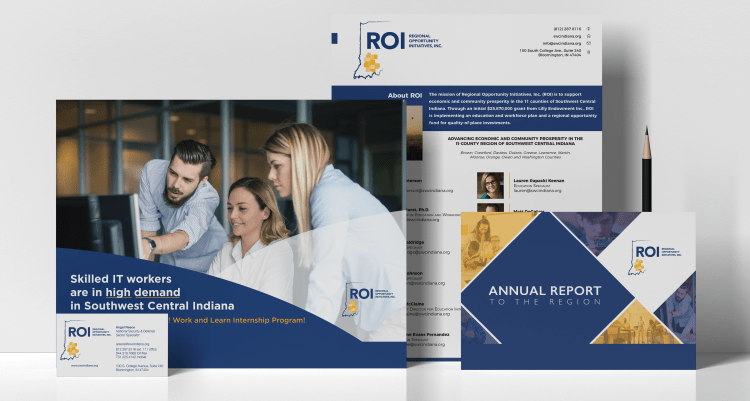Click Lauren Dapacki Keenan's portrait photo
Viewport: 750px width, 401px height.
point(490,185)
